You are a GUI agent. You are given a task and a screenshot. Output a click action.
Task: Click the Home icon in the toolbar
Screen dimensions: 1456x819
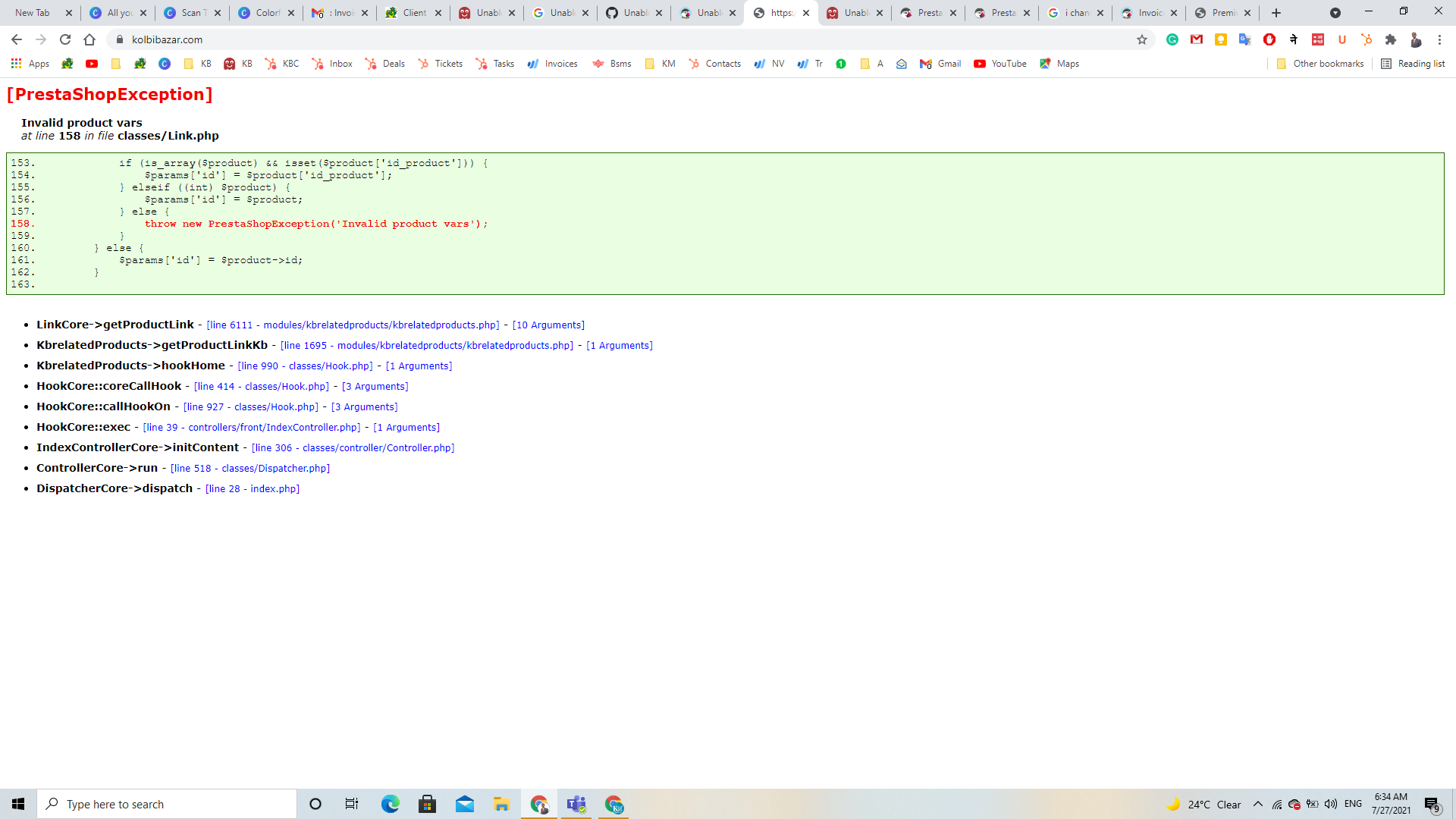point(89,39)
